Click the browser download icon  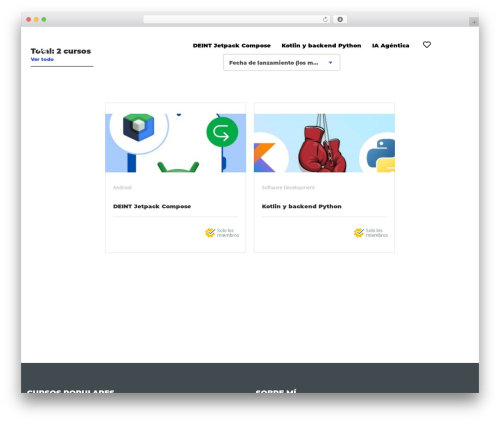[340, 20]
